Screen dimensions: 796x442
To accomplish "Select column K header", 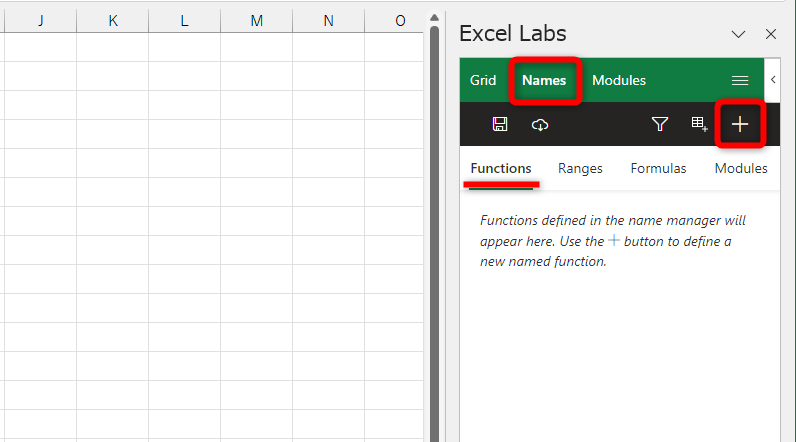I will 113,21.
